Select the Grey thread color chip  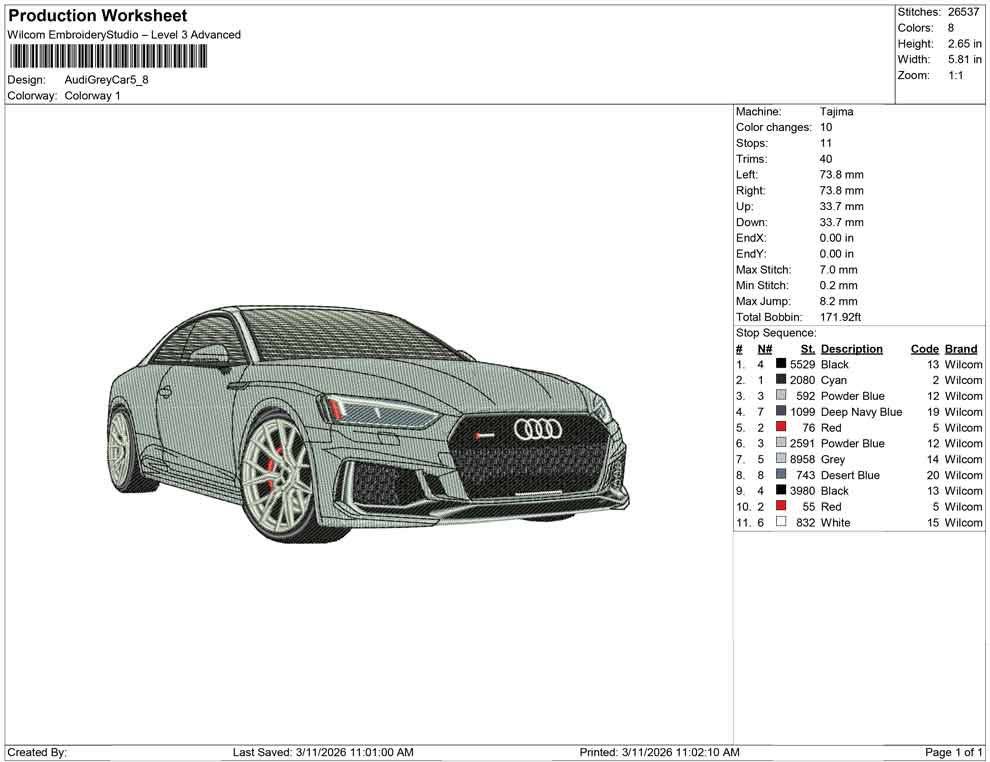780,459
